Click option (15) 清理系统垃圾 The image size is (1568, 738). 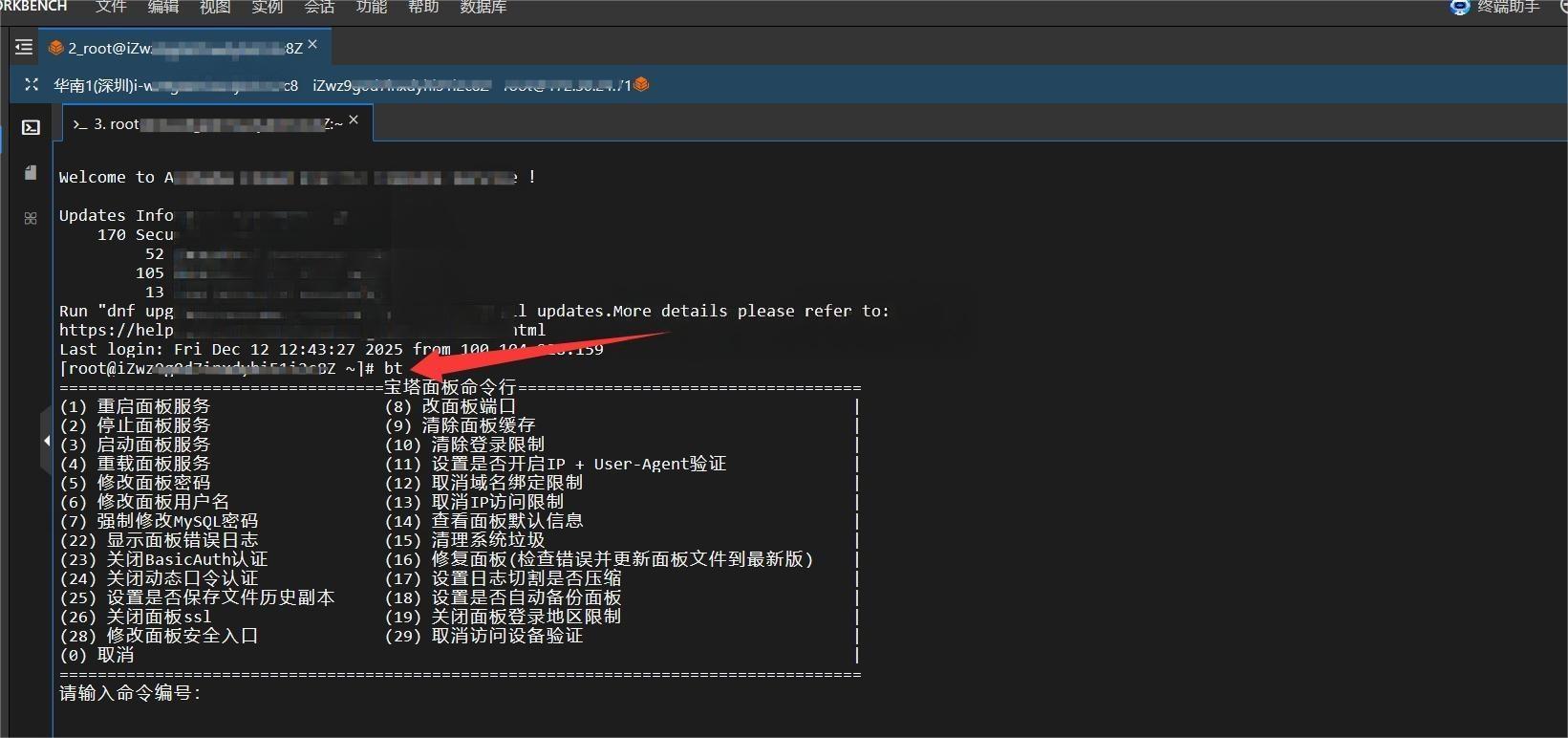click(464, 540)
